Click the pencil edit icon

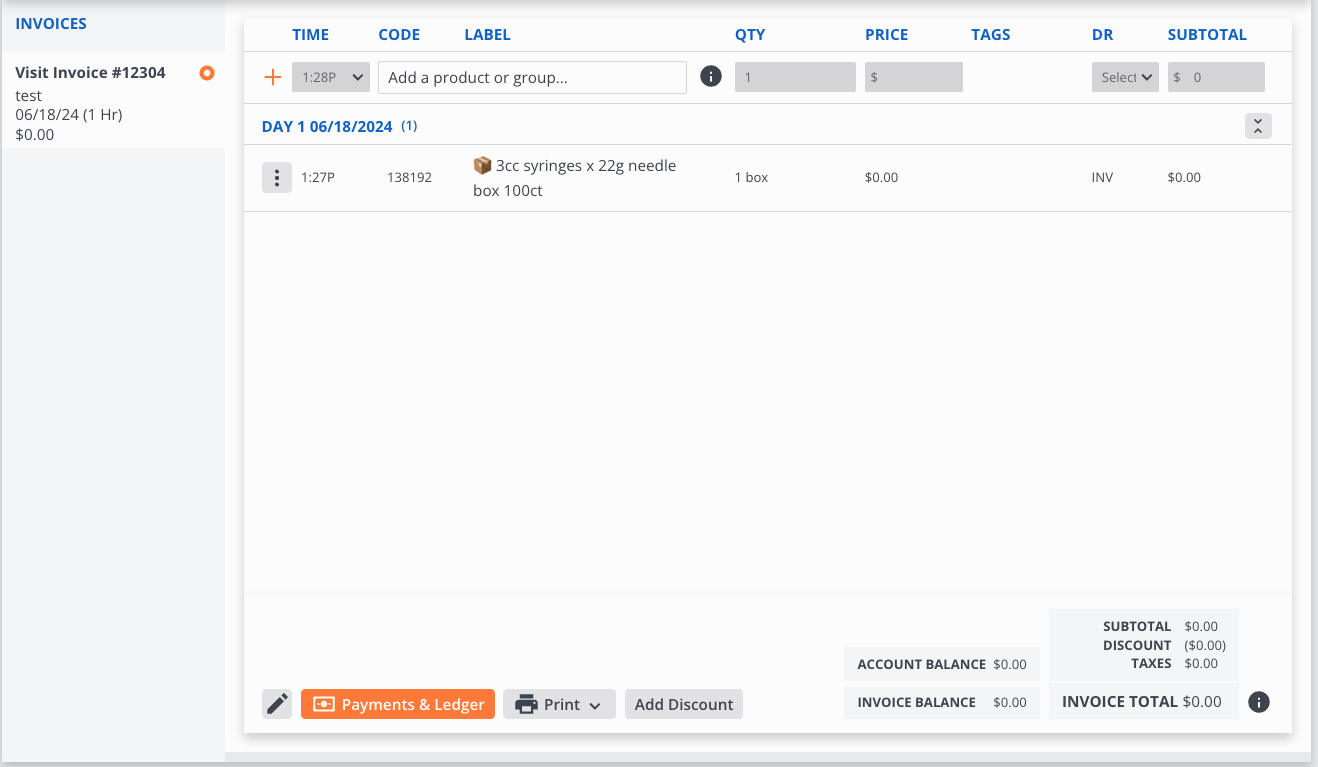(277, 704)
